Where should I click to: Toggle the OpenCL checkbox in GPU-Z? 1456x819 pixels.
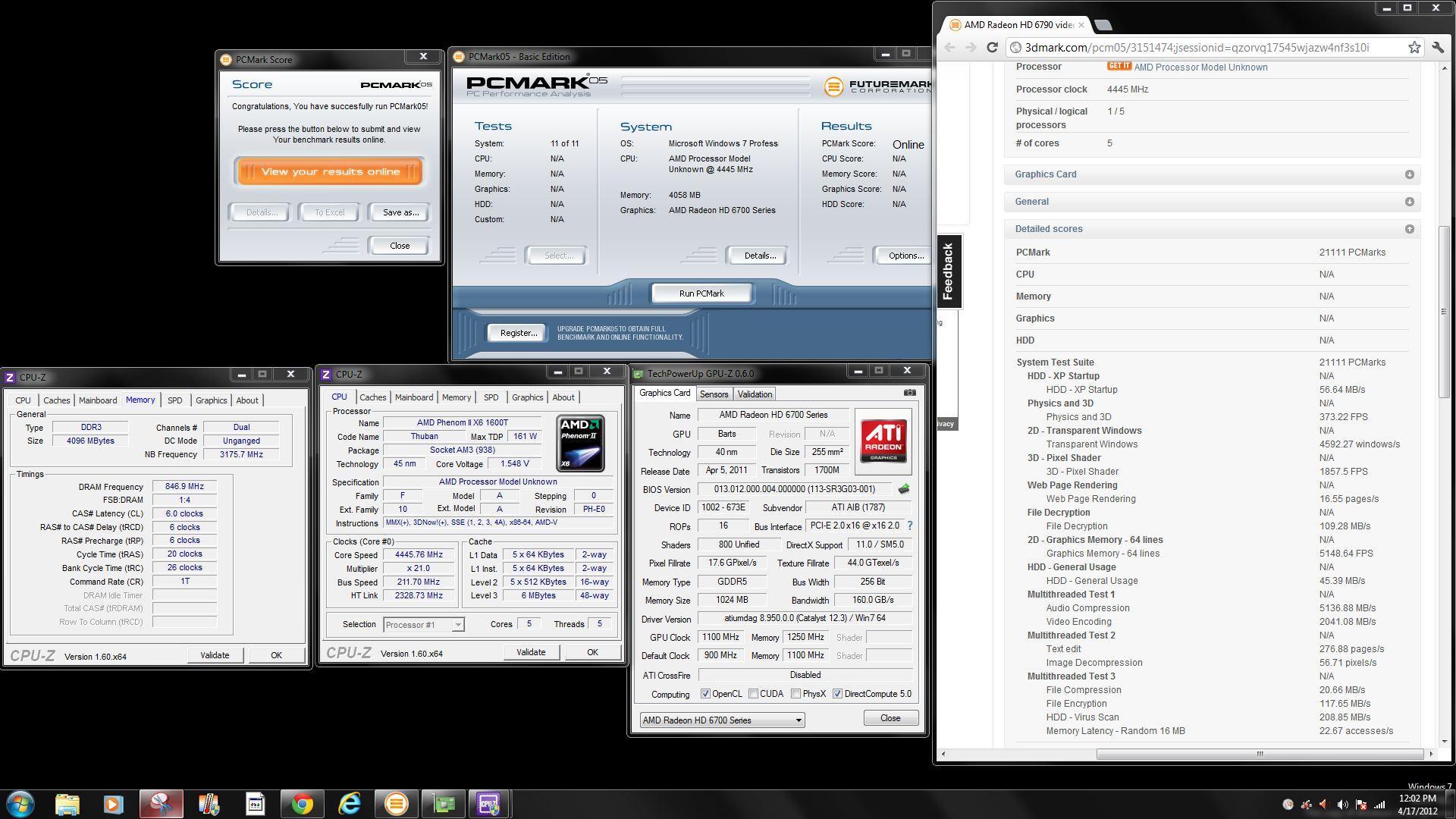705,694
